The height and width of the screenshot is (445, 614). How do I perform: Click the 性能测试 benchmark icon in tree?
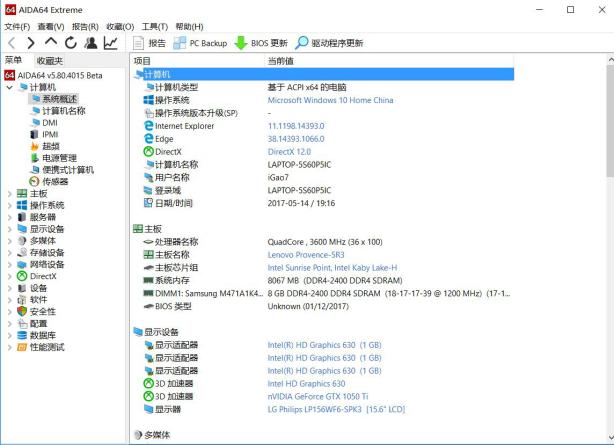coord(22,347)
